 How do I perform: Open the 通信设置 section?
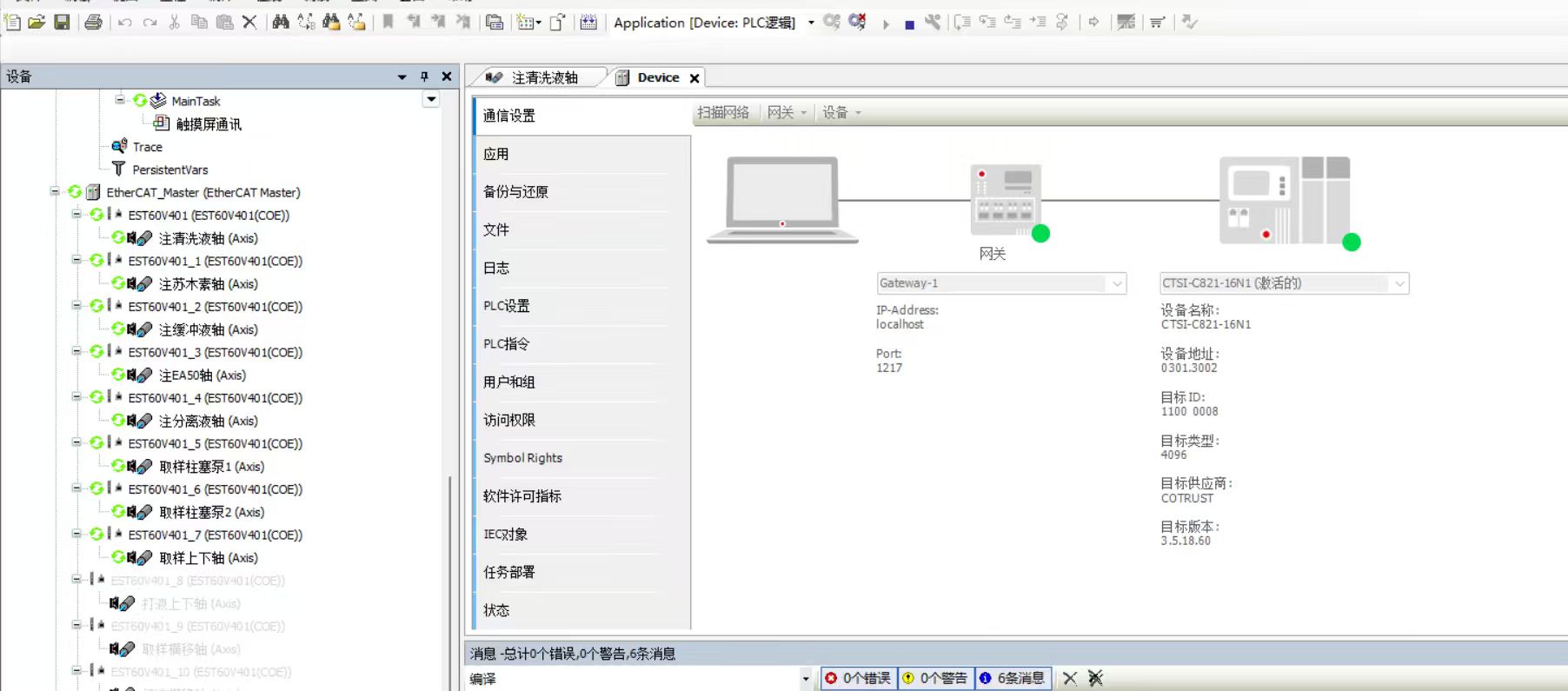(582, 116)
